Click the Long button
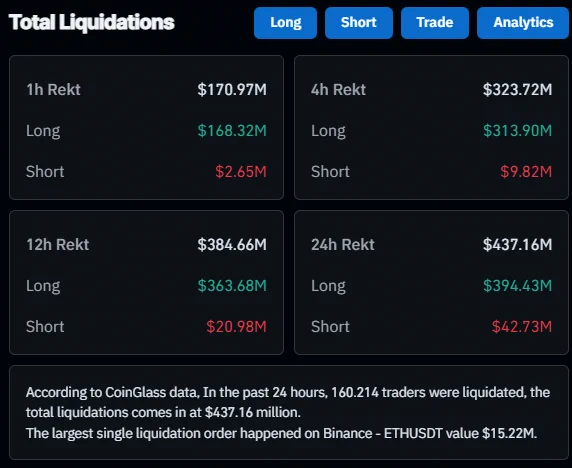This screenshot has height=468, width=572. [285, 23]
